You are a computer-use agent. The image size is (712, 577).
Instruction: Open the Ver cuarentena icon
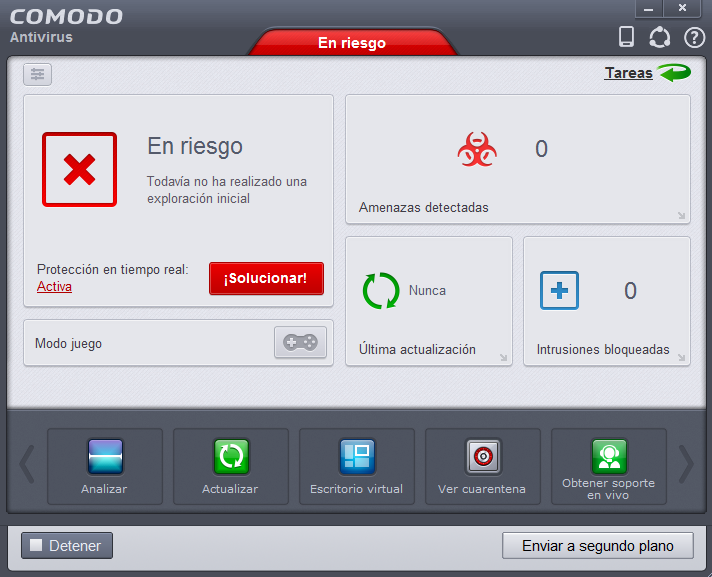pyautogui.click(x=483, y=457)
